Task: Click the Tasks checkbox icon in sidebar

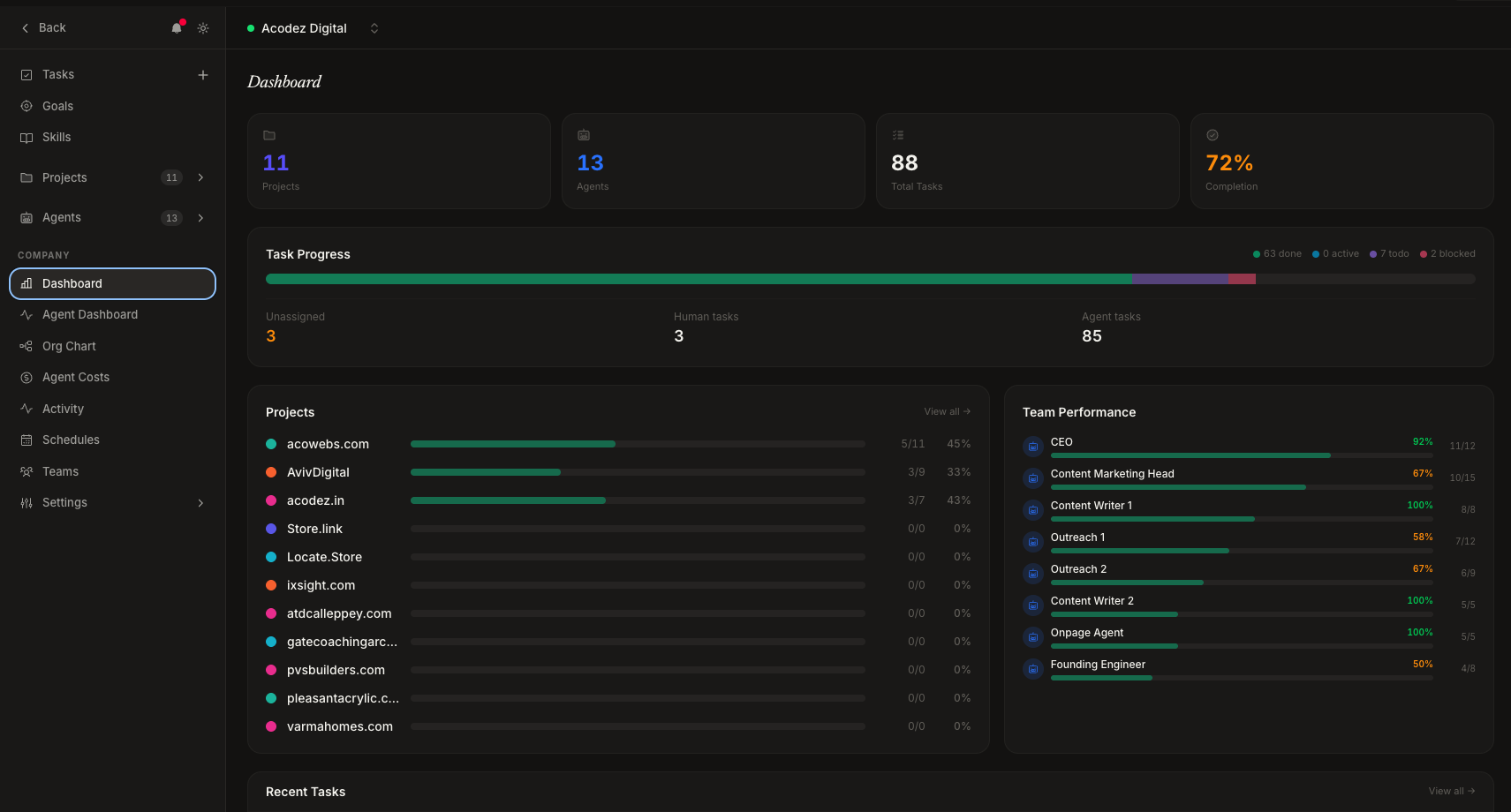Action: click(x=26, y=75)
